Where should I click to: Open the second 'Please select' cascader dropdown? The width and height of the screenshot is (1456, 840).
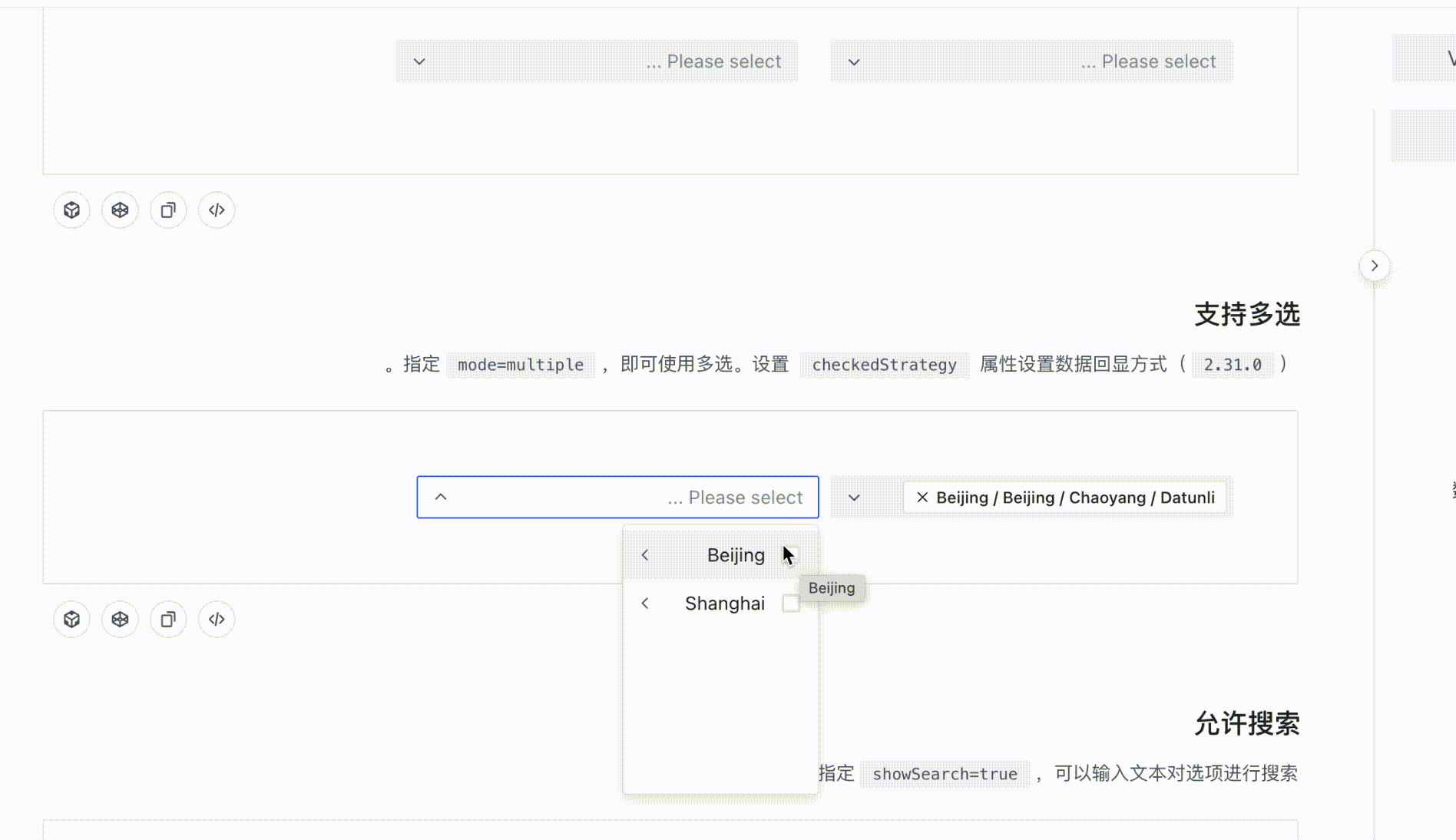[1030, 61]
